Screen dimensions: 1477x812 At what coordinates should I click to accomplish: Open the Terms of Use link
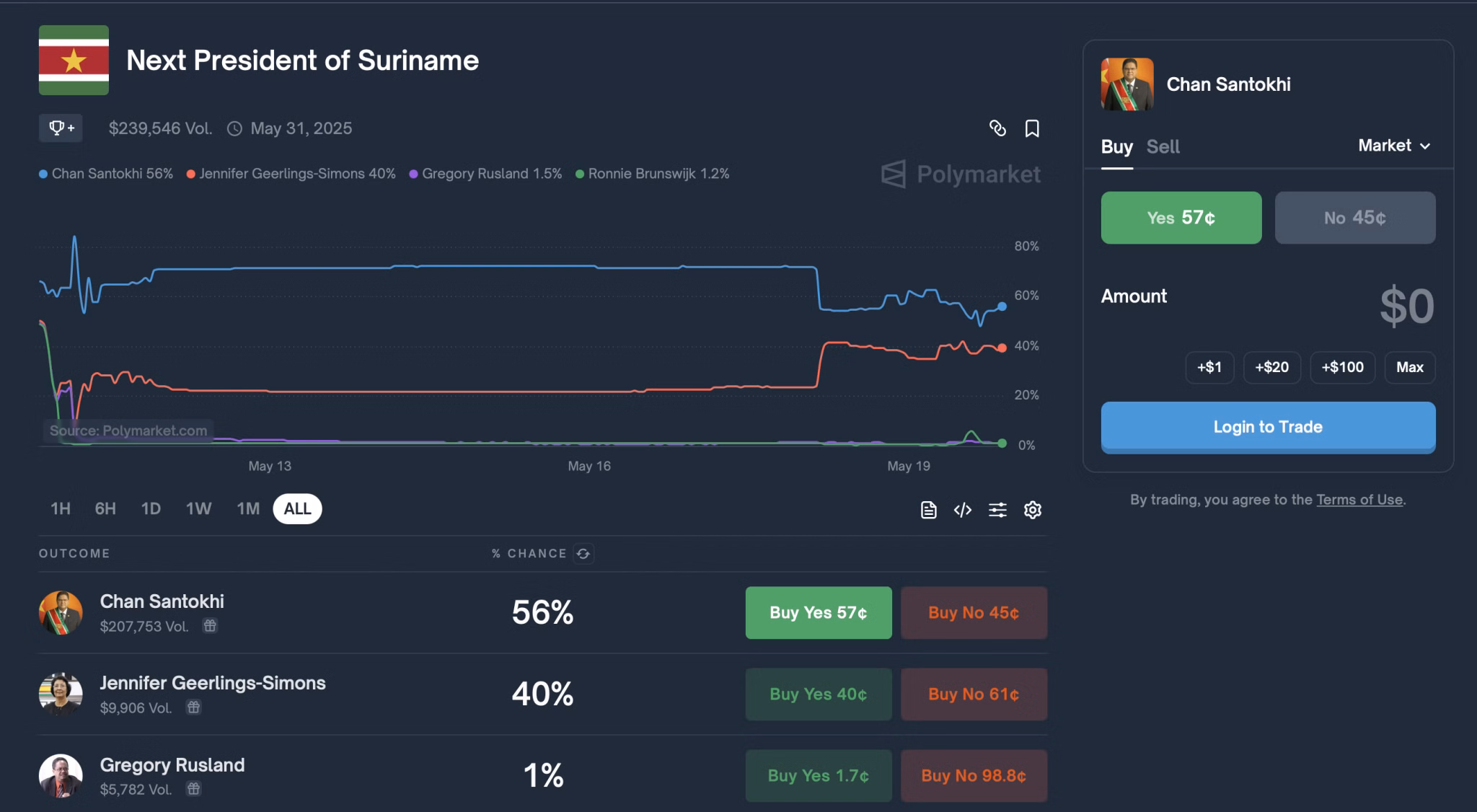click(1359, 500)
